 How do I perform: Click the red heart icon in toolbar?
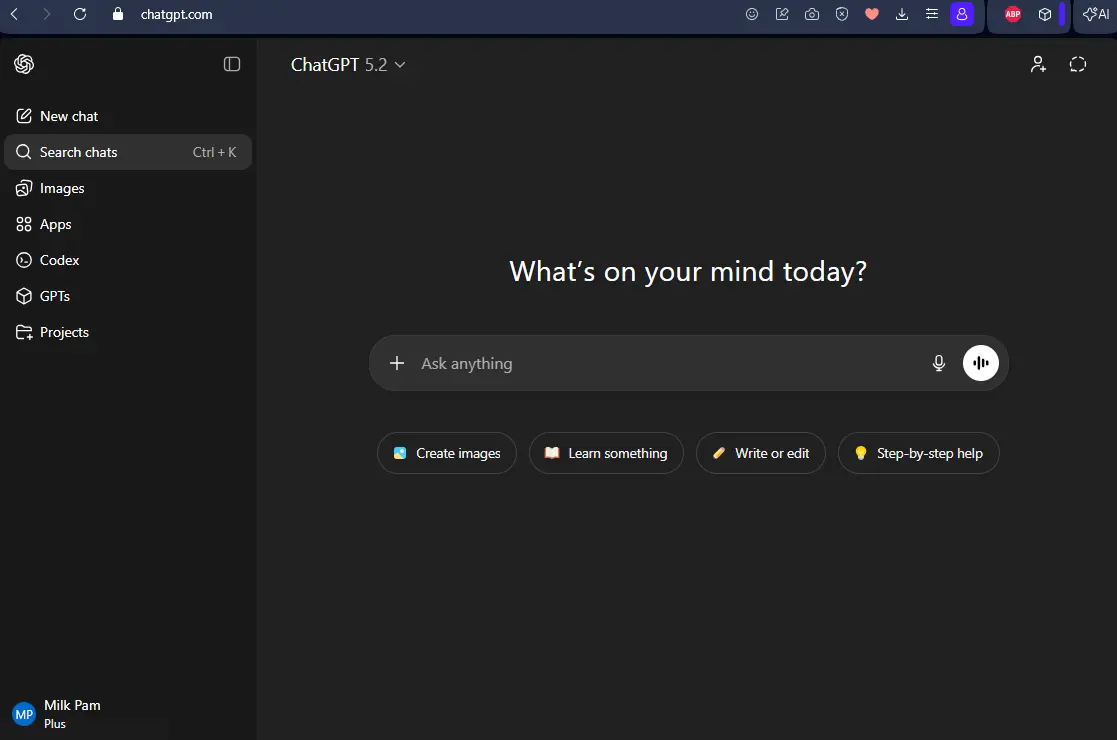click(x=872, y=14)
